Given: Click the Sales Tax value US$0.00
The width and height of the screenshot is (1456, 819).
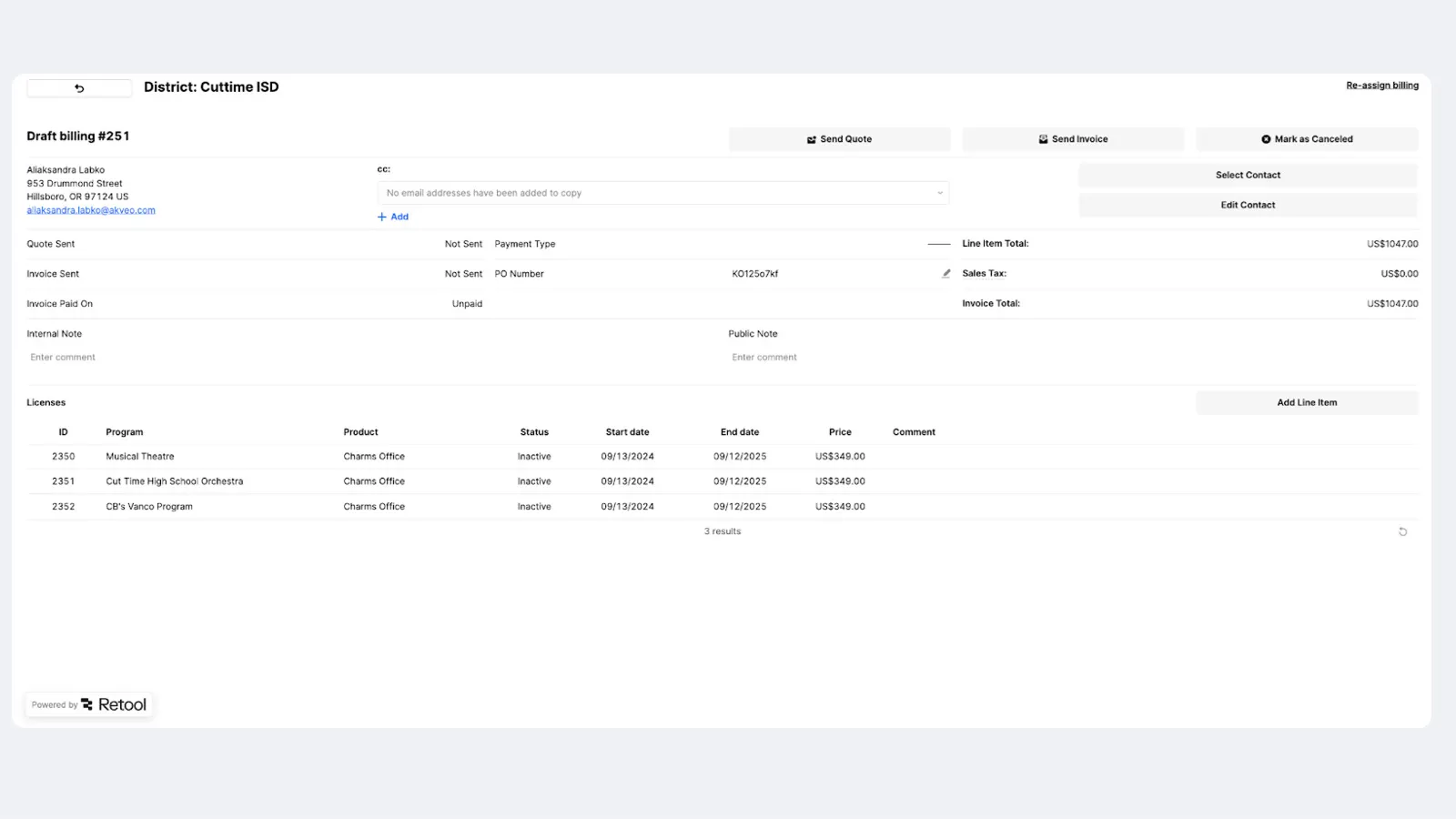Looking at the screenshot, I should point(1400,274).
